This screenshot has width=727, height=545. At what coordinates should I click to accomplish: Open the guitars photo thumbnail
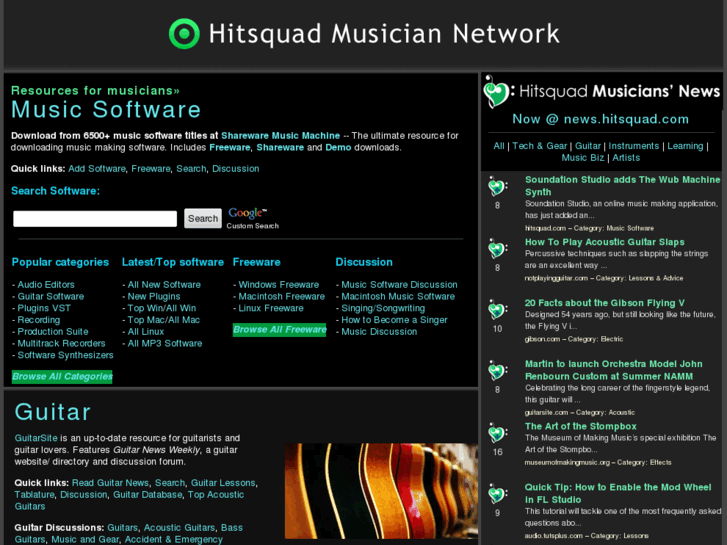[381, 491]
